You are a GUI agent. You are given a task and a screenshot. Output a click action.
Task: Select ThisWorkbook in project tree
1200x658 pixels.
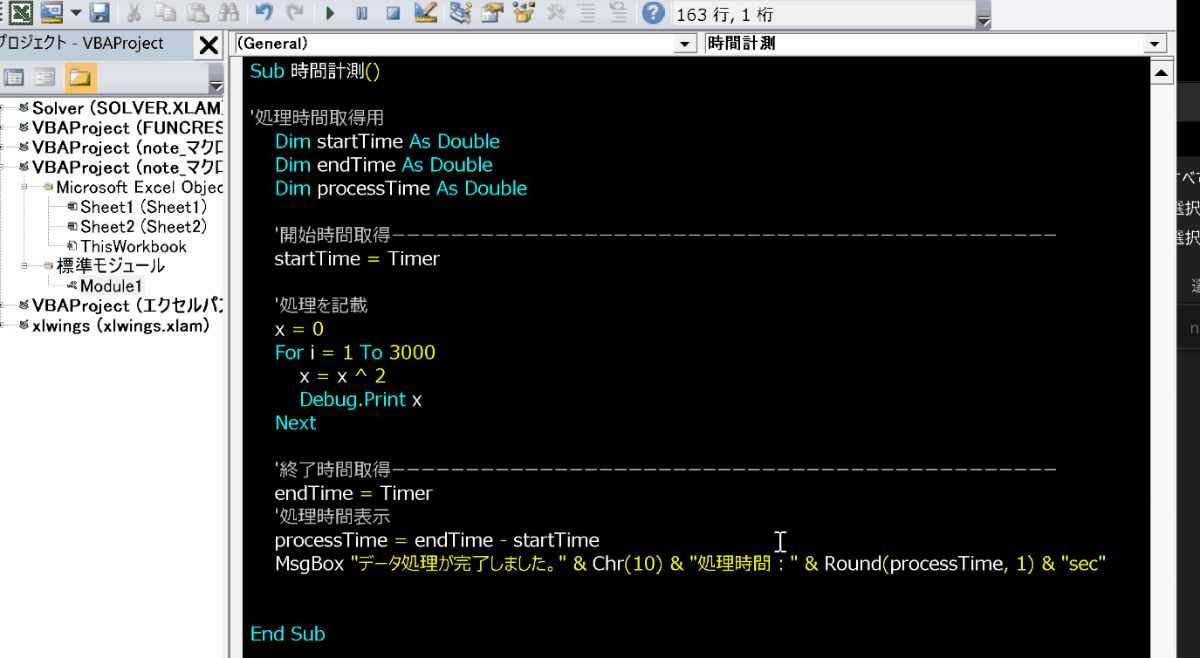coord(133,246)
